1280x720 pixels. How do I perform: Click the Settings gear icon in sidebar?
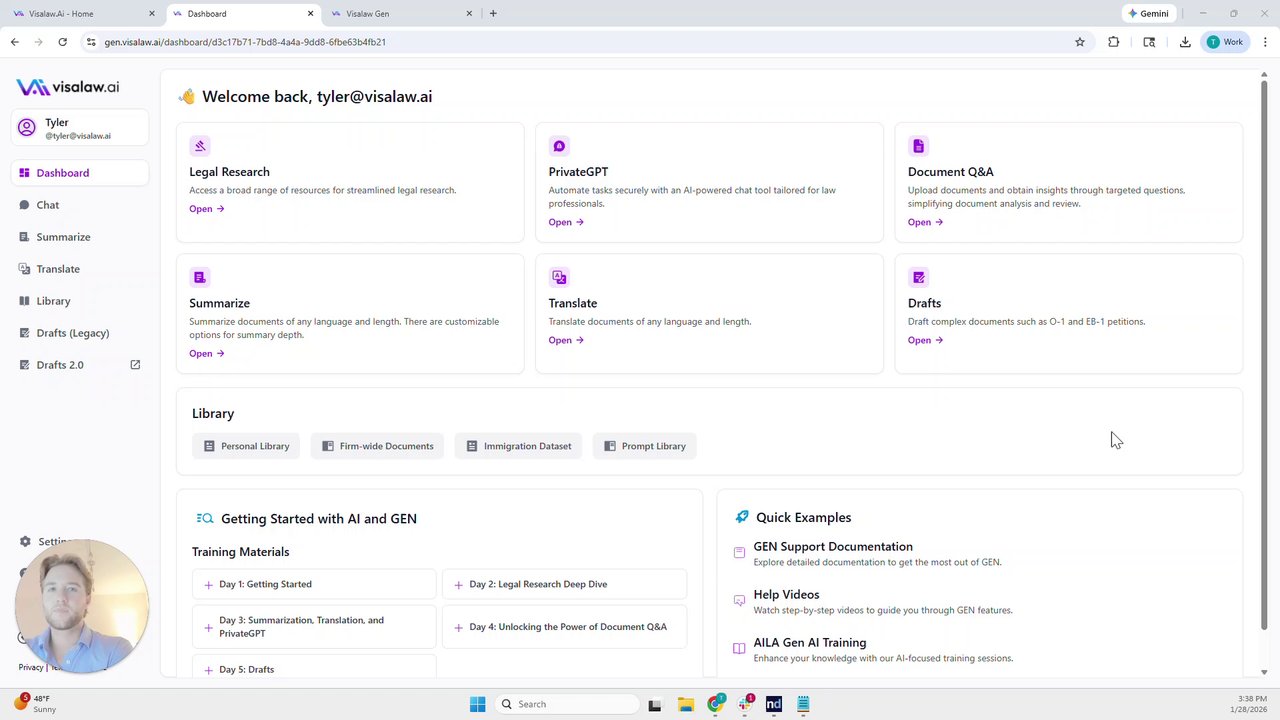pos(25,542)
